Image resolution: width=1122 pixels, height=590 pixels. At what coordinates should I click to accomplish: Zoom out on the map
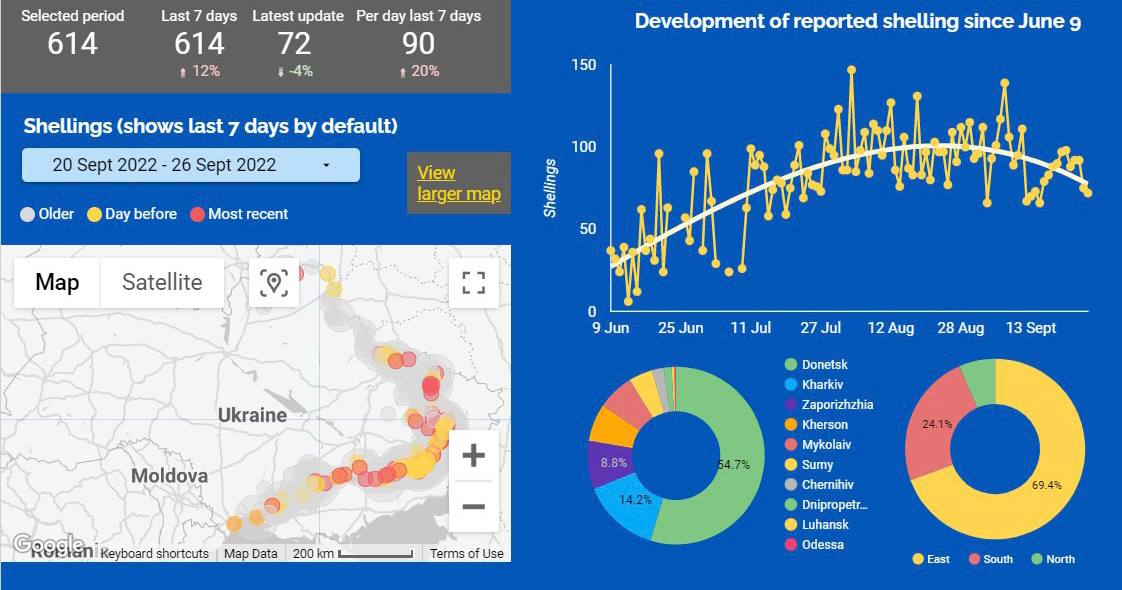point(473,507)
